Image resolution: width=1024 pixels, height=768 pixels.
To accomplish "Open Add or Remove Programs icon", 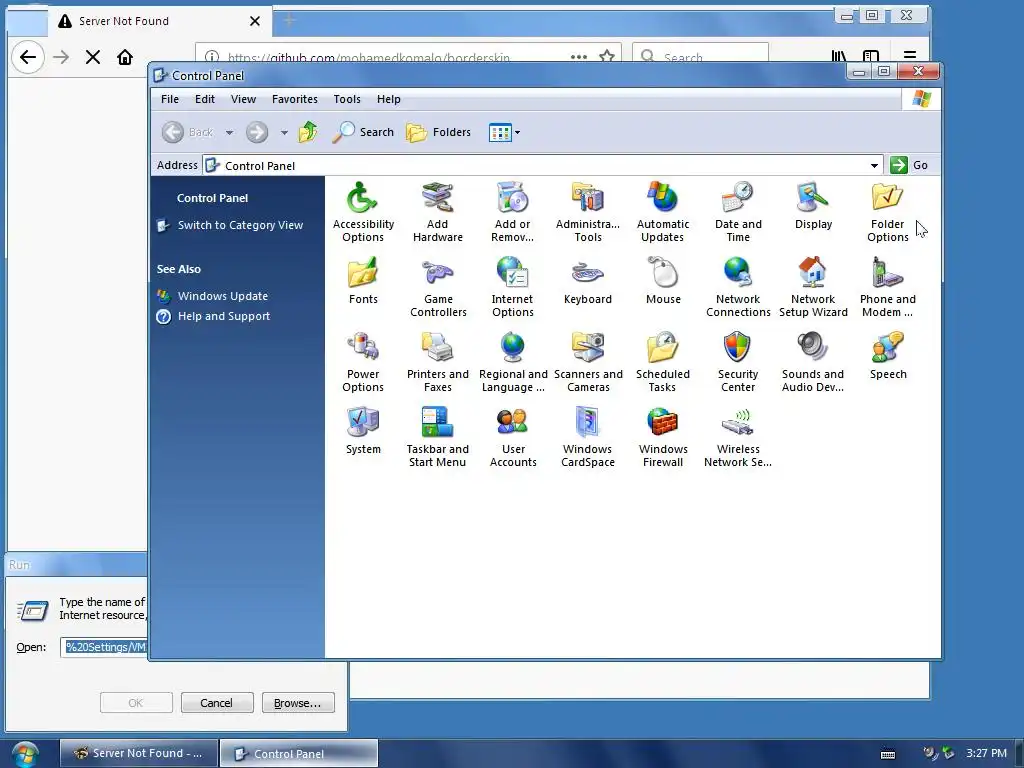I will pyautogui.click(x=513, y=212).
